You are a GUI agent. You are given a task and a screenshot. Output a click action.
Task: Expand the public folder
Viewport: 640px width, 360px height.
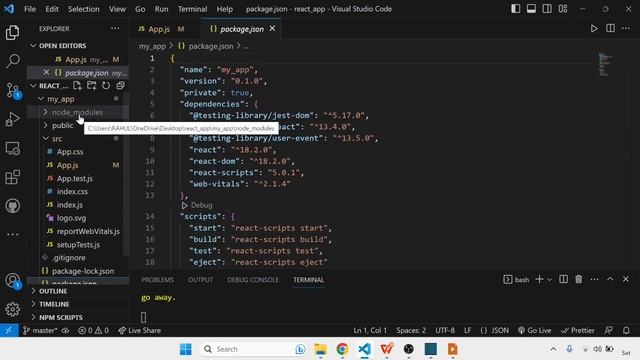(x=45, y=125)
